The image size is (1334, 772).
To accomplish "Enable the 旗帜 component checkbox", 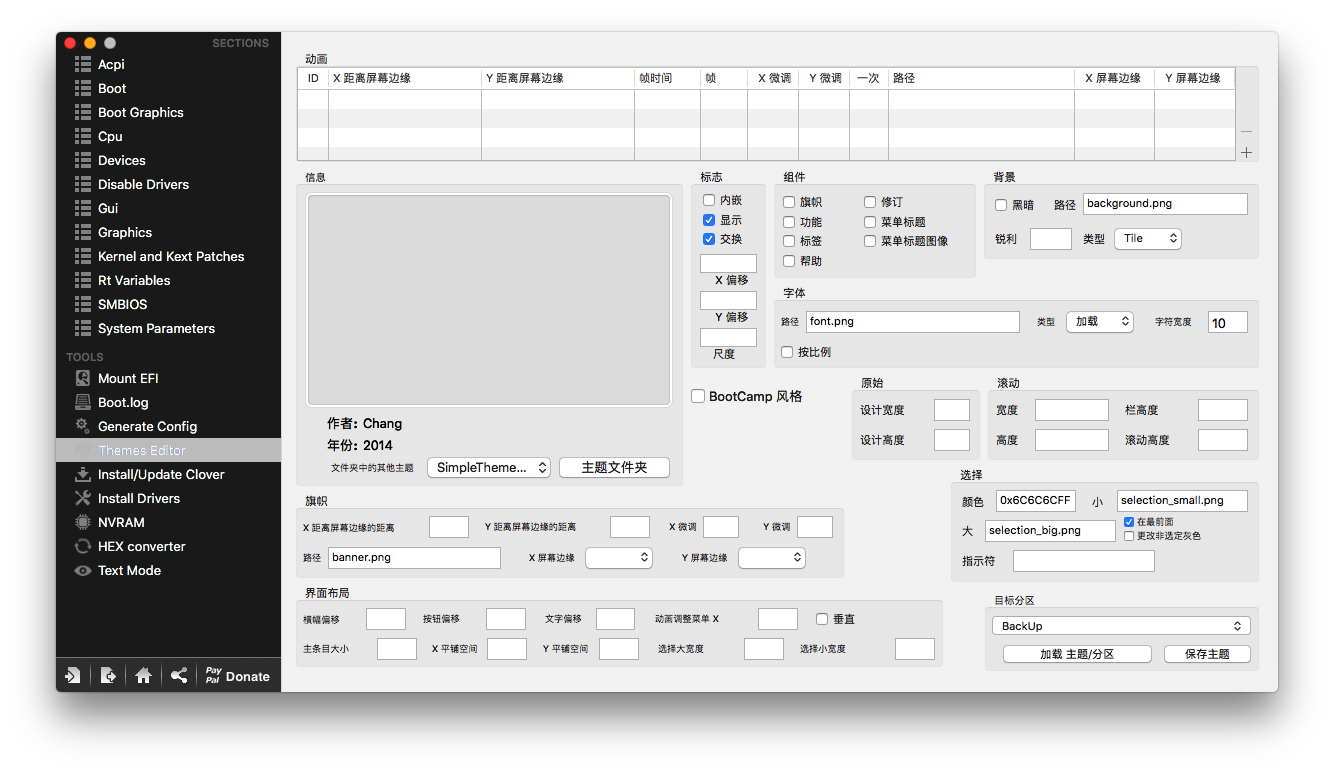I will pyautogui.click(x=789, y=202).
